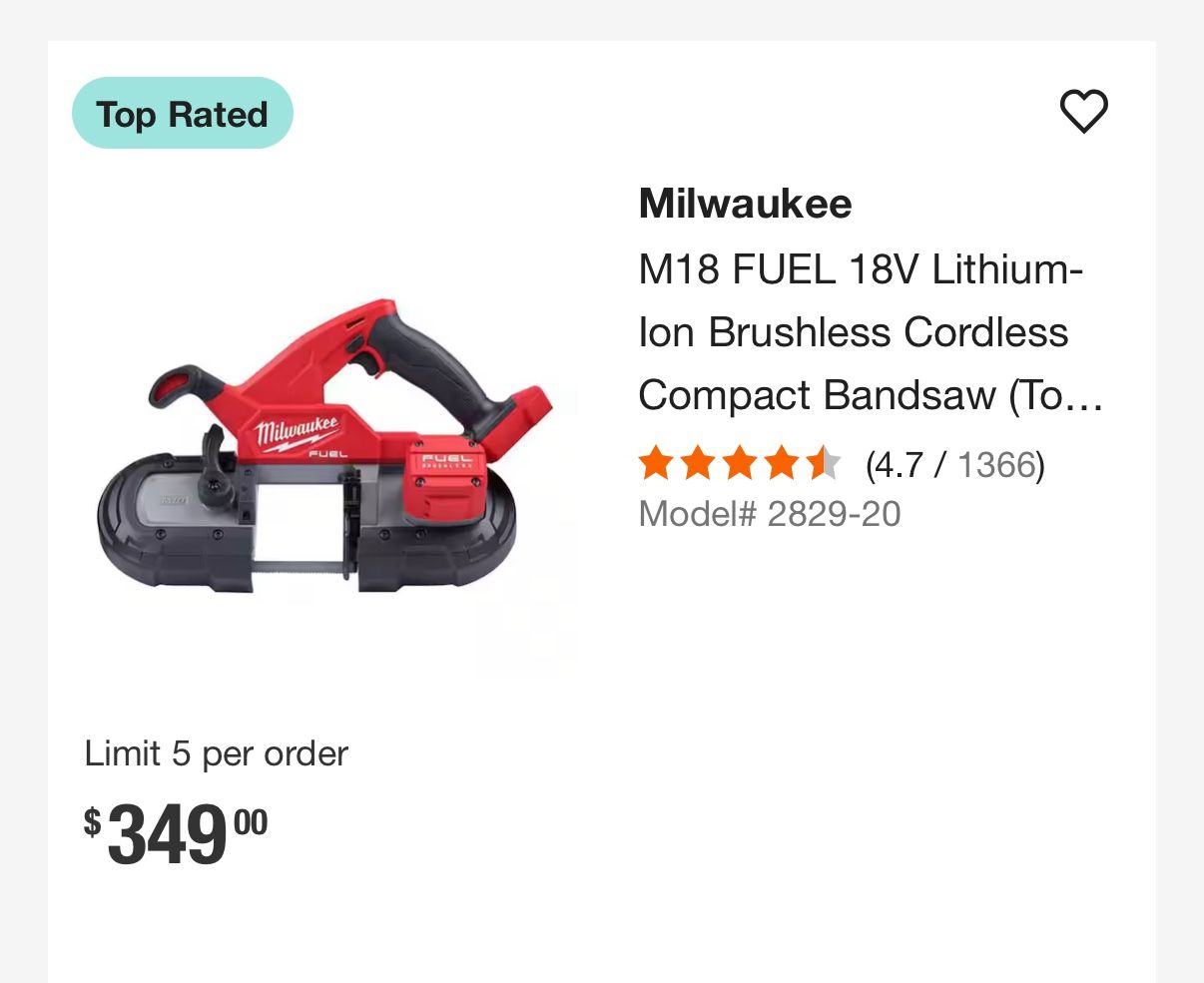
Task: Open the 1366 reviews count
Action: 996,465
